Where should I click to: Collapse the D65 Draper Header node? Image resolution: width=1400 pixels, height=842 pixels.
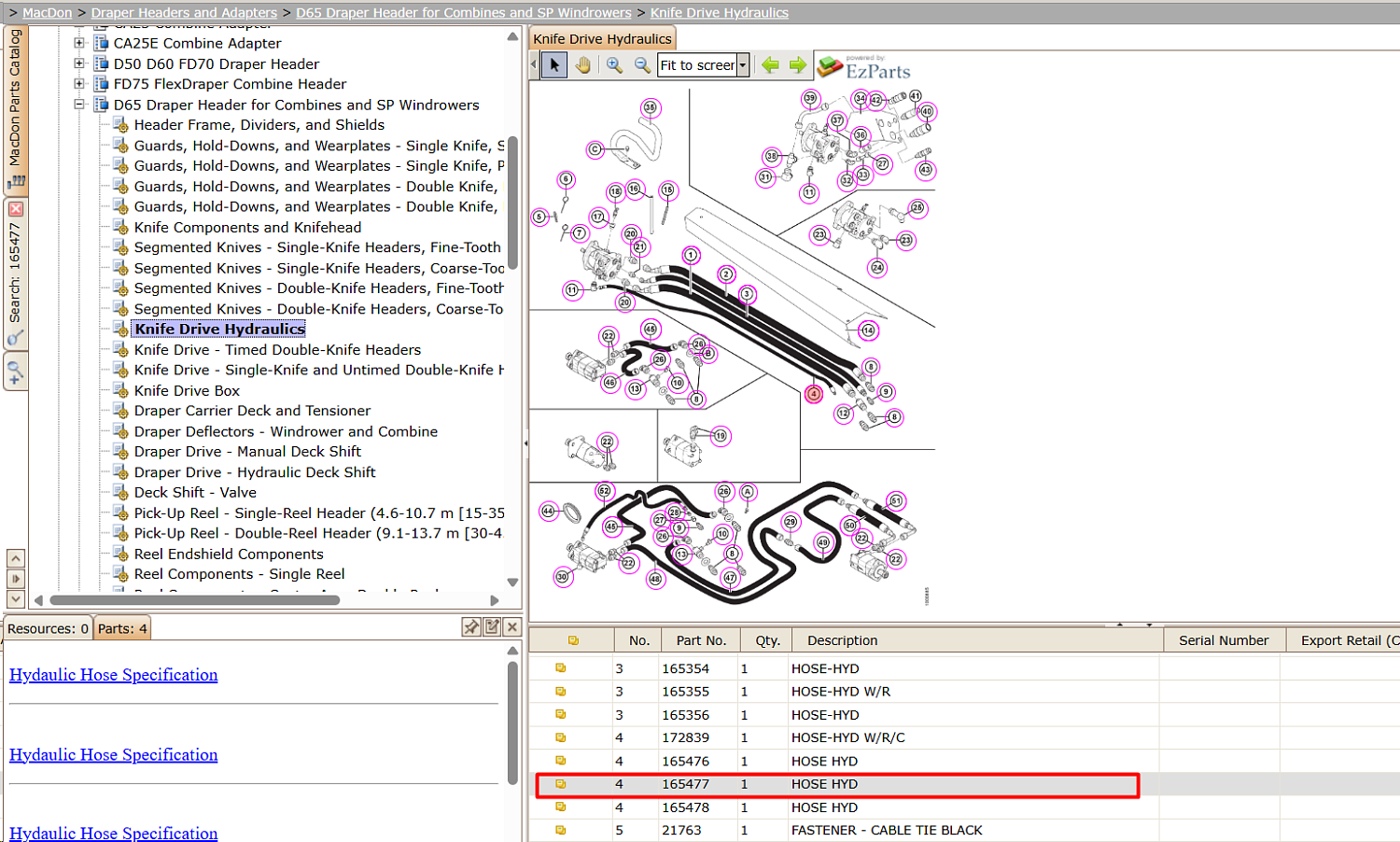[x=79, y=105]
